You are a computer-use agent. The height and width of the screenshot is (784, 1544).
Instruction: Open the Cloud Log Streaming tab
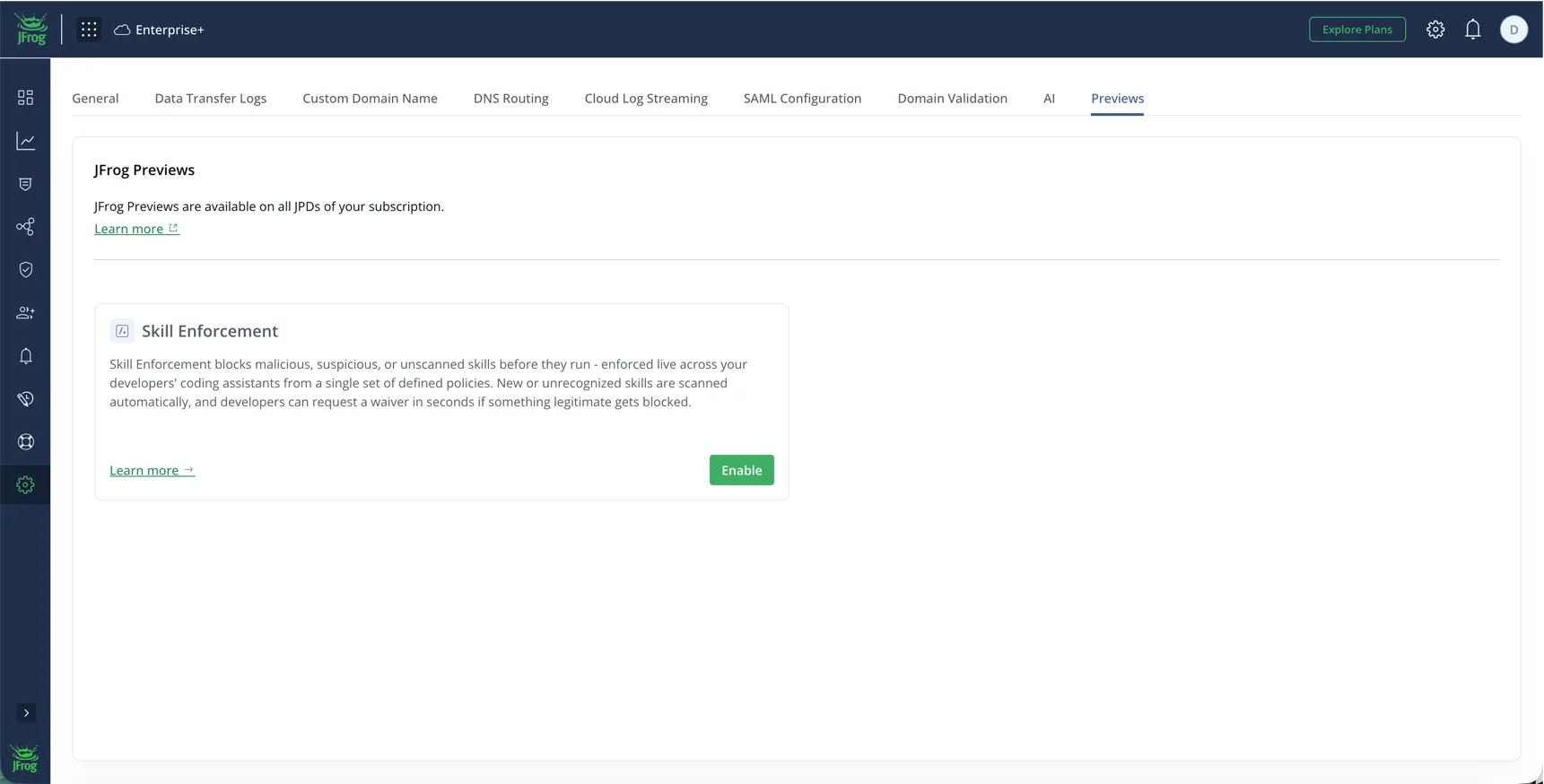click(646, 99)
